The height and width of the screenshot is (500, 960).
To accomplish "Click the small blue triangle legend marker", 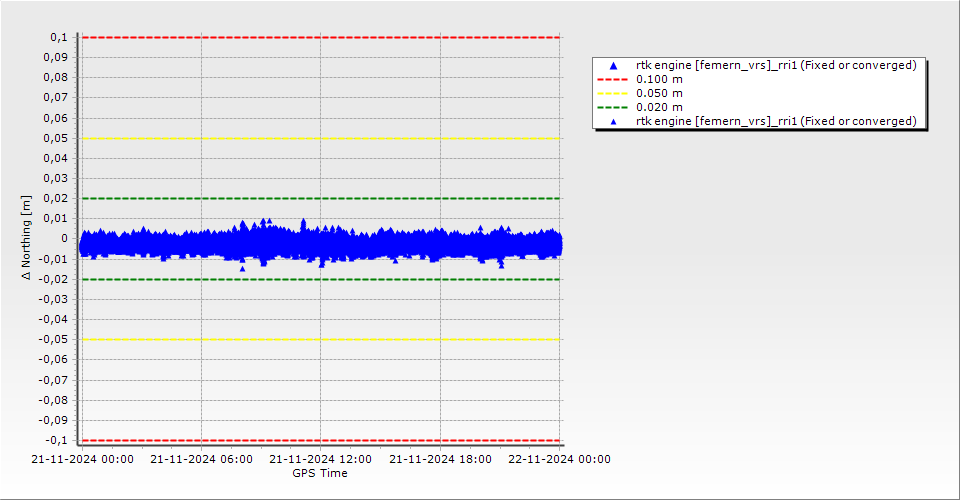I will pyautogui.click(x=614, y=121).
